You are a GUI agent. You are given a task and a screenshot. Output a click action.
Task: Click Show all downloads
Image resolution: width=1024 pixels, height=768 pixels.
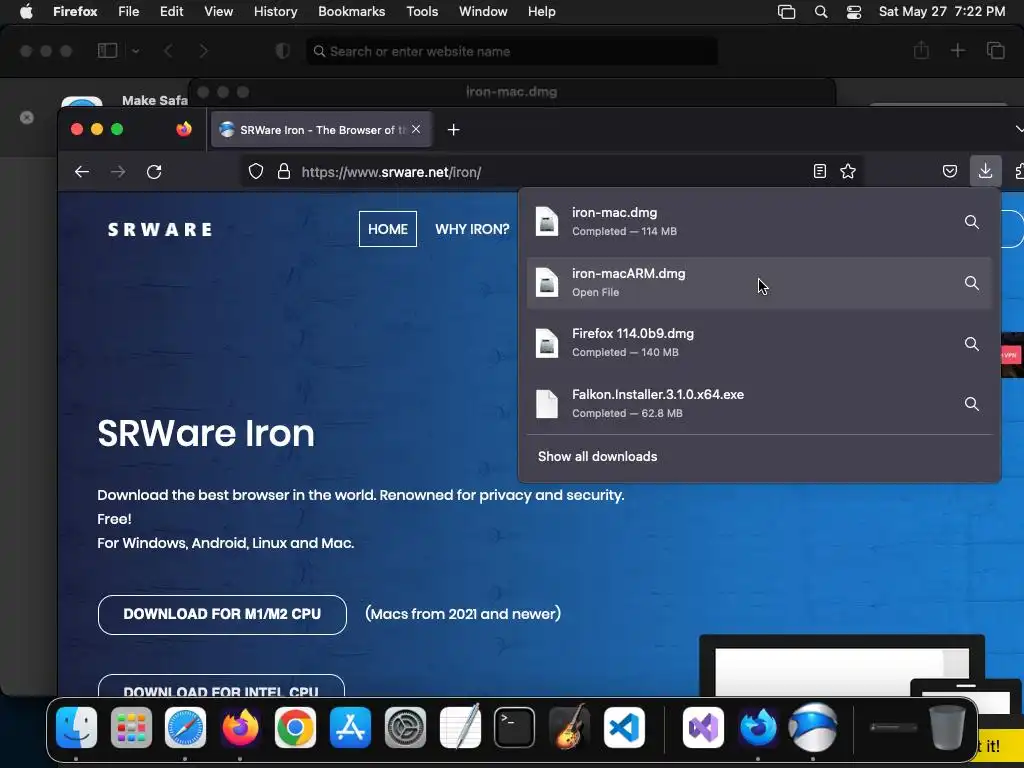598,456
